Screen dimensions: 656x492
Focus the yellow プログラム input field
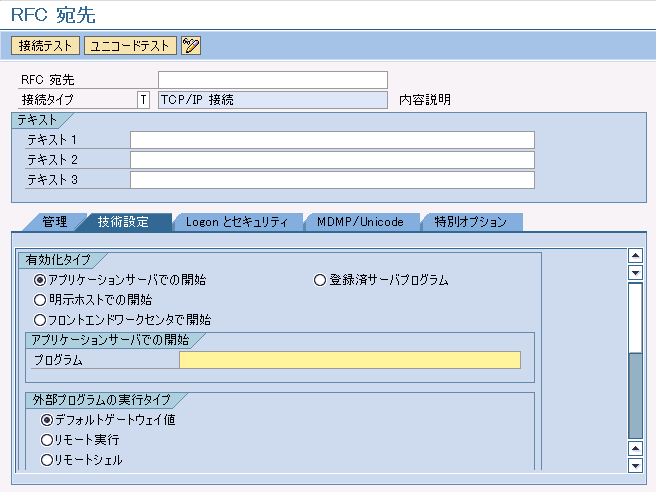[x=349, y=360]
